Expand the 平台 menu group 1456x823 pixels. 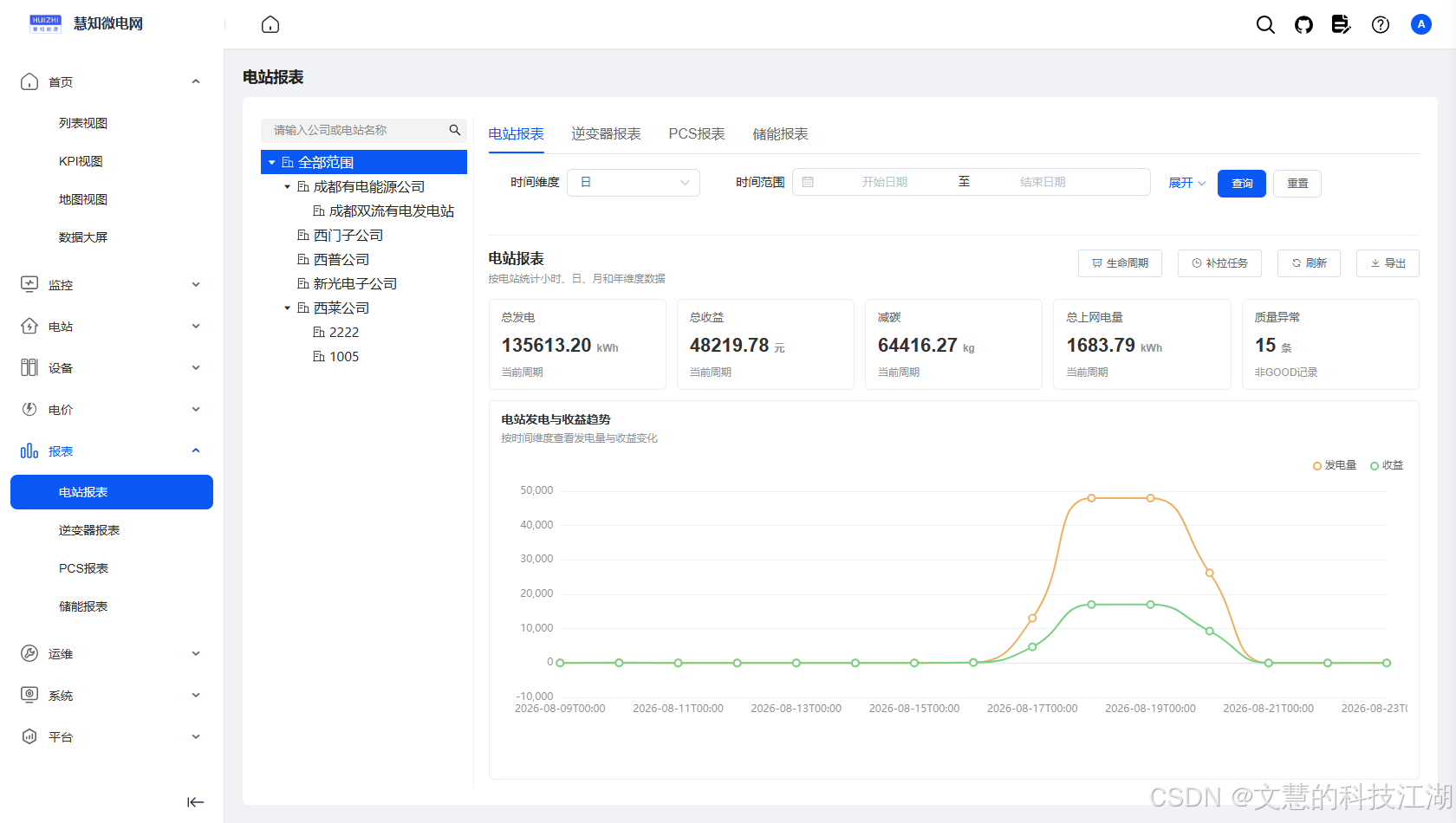pyautogui.click(x=196, y=736)
